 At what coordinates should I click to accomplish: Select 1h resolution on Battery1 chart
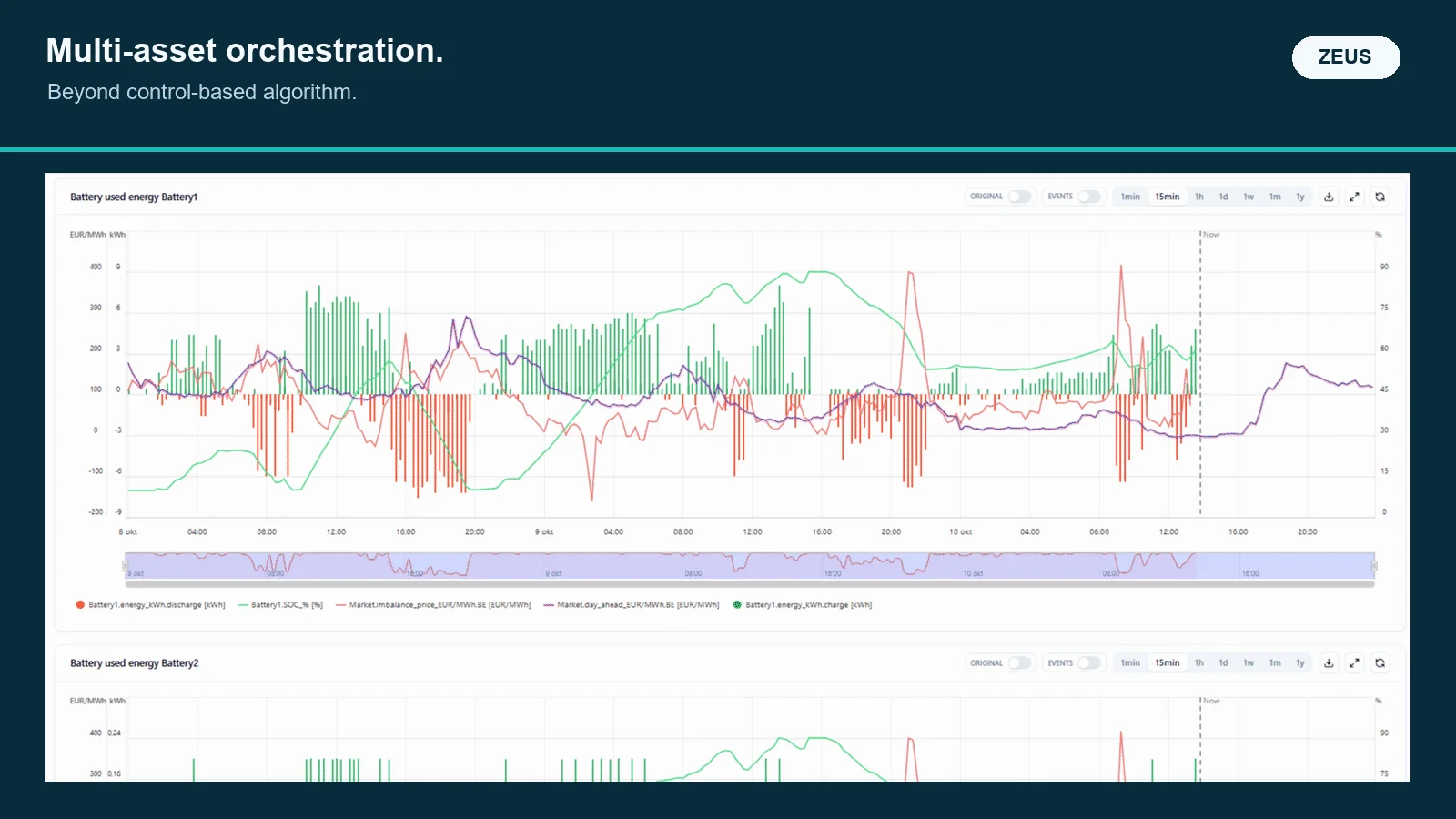coord(1199,197)
